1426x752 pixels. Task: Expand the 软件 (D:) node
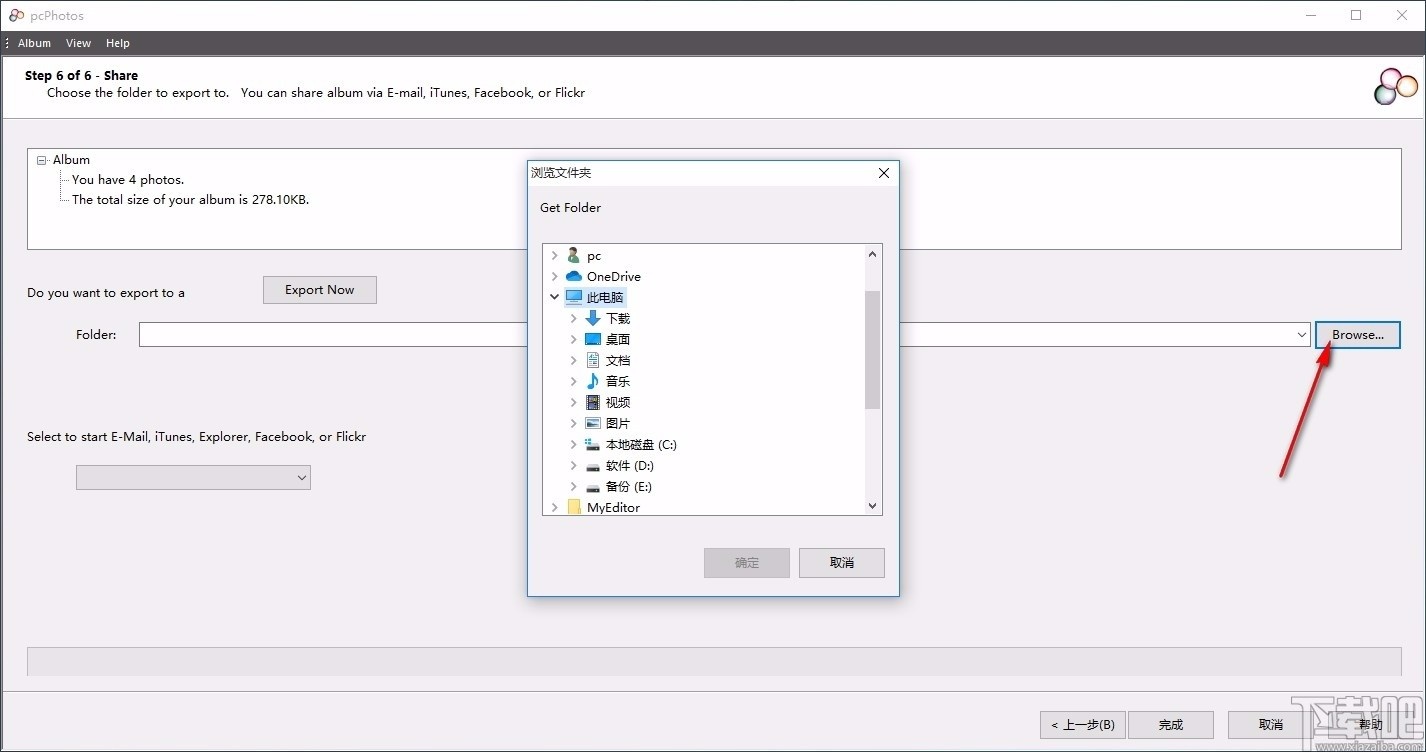[x=574, y=466]
